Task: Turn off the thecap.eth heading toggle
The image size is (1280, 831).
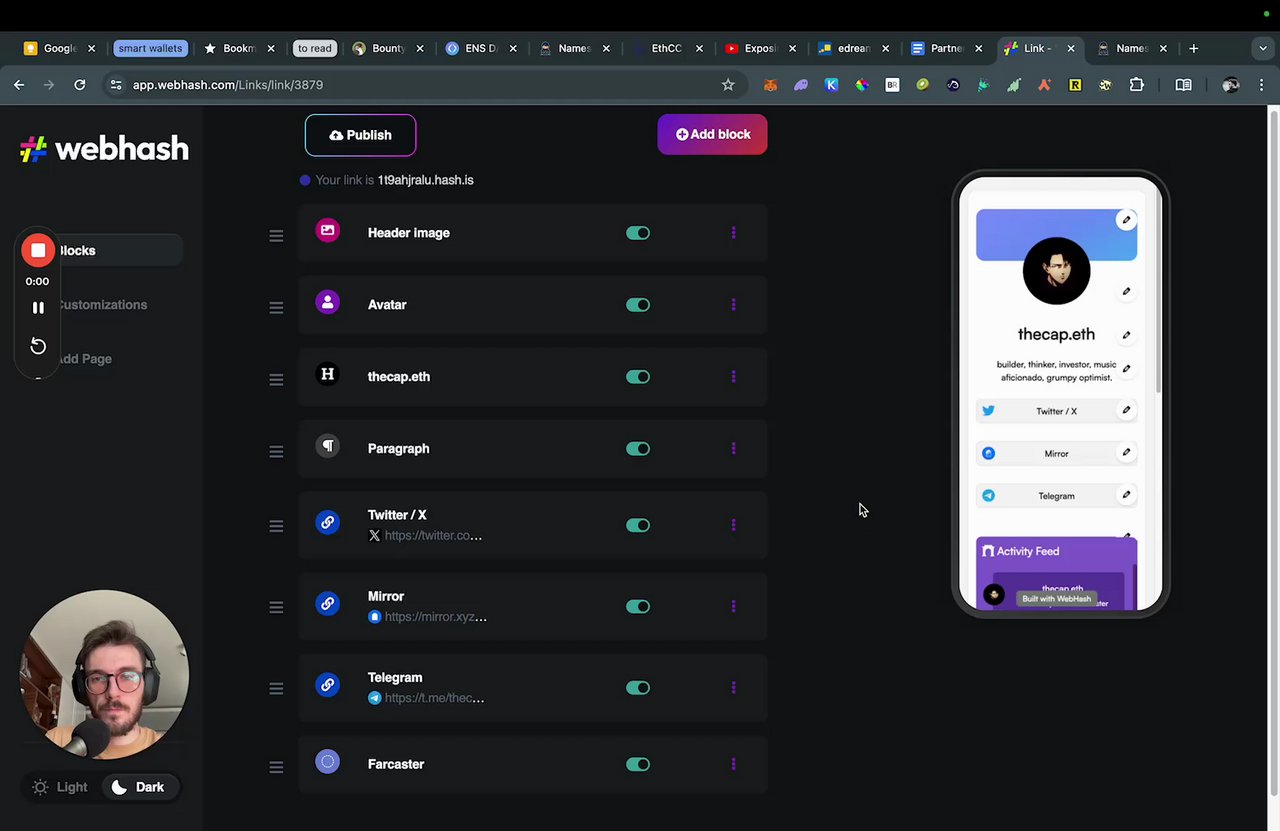Action: tap(638, 377)
